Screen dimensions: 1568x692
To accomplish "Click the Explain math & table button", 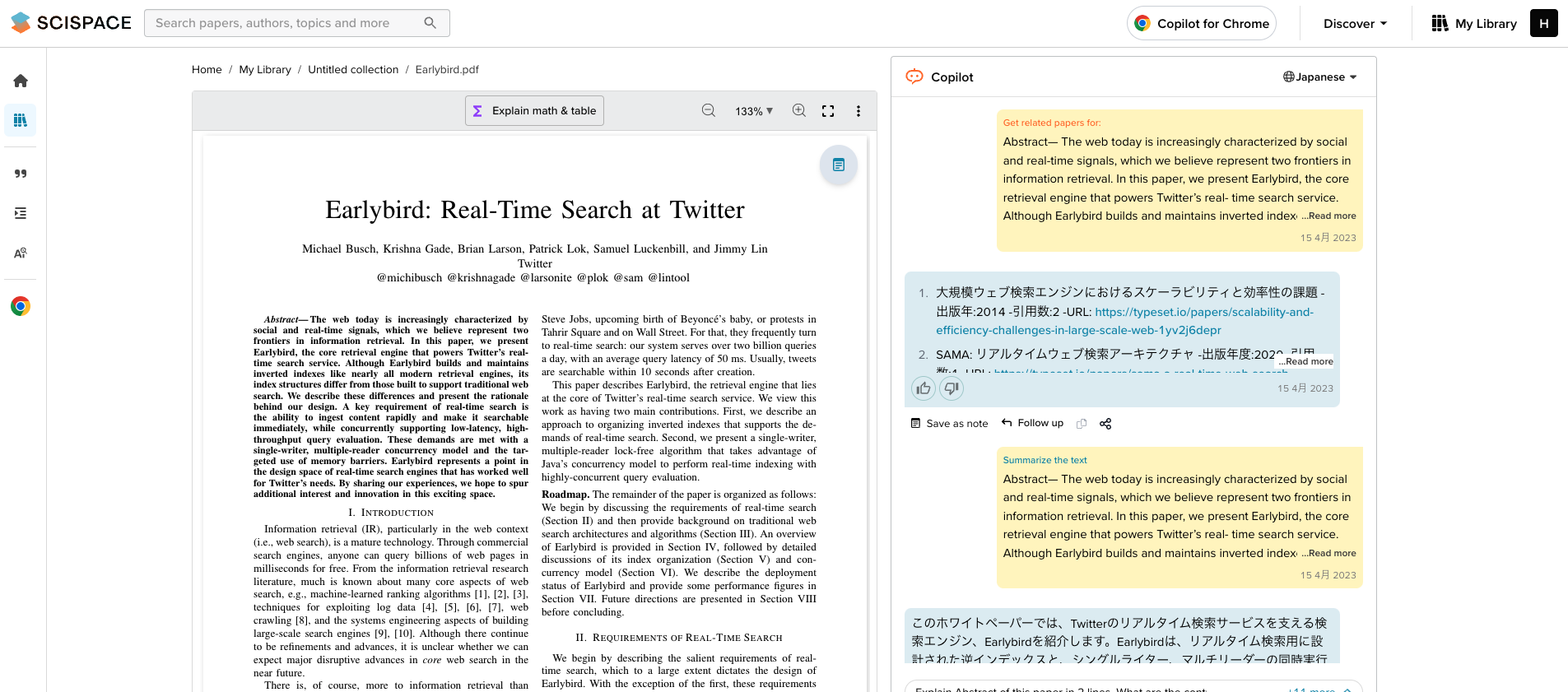I will [x=534, y=111].
